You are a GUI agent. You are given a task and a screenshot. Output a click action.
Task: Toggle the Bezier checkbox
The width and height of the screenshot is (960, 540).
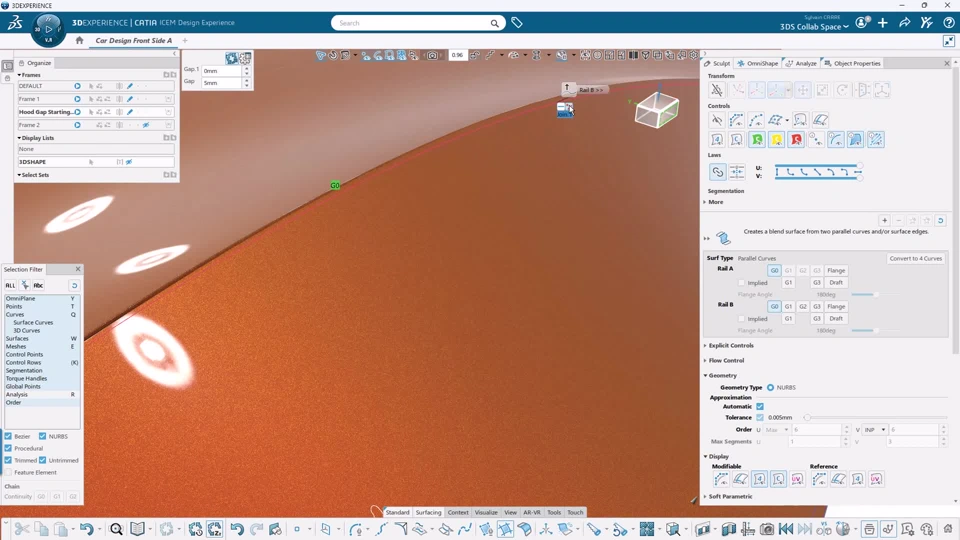(x=8, y=436)
